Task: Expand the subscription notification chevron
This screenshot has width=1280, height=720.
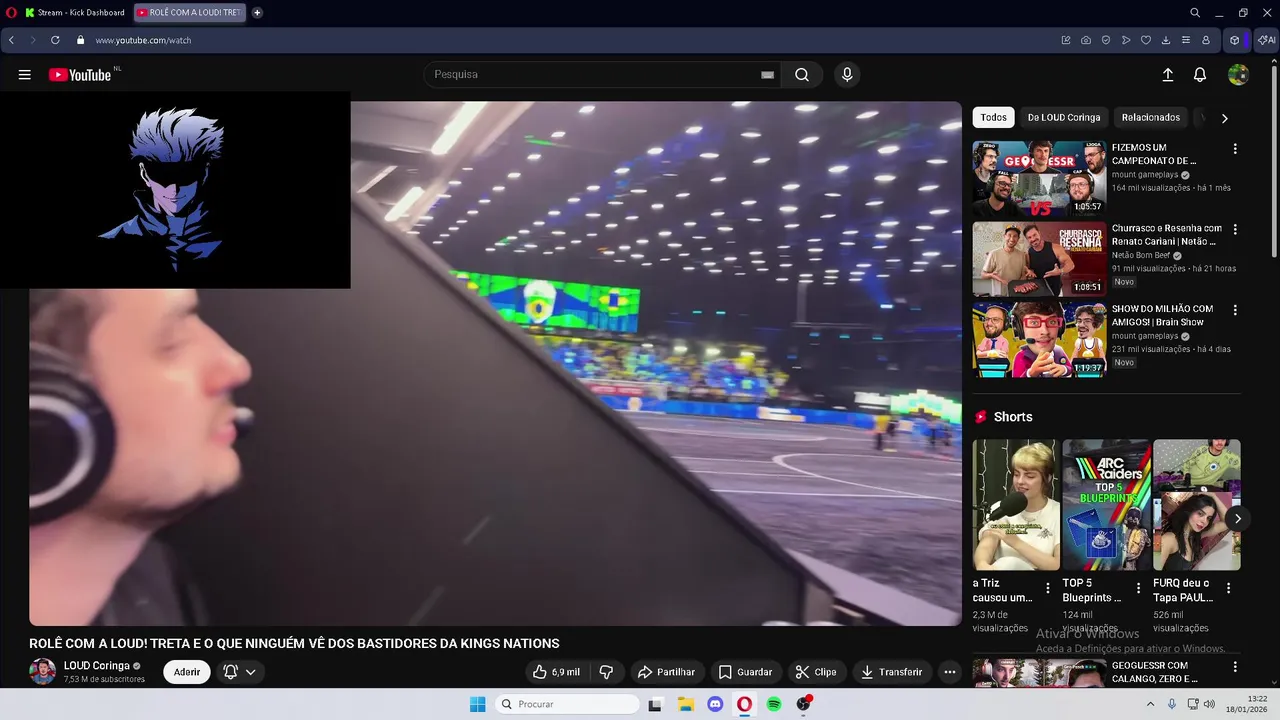Action: (x=250, y=672)
